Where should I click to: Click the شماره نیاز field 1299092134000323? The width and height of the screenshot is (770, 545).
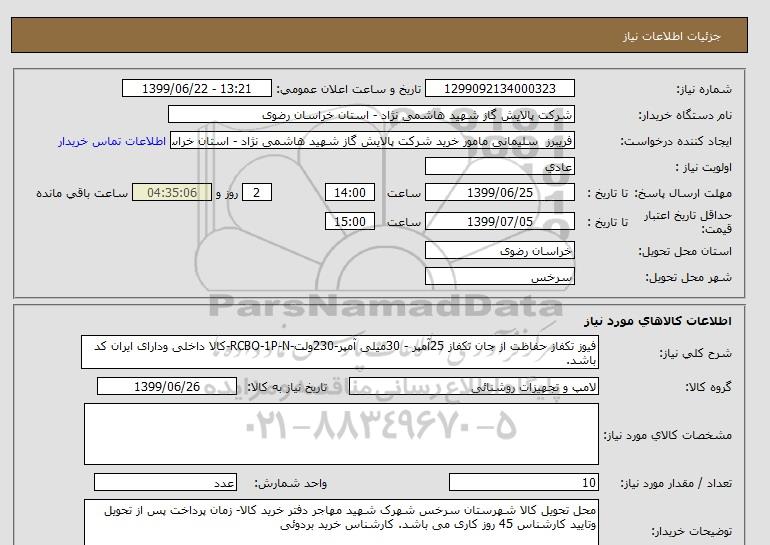point(499,89)
